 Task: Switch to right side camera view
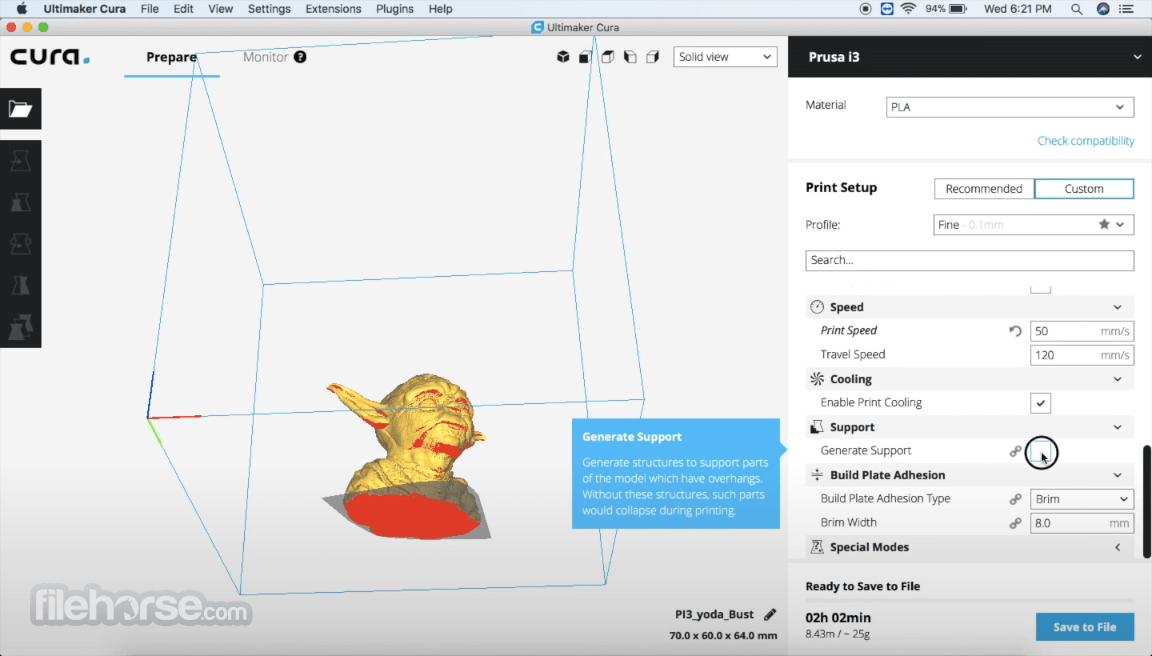point(652,57)
